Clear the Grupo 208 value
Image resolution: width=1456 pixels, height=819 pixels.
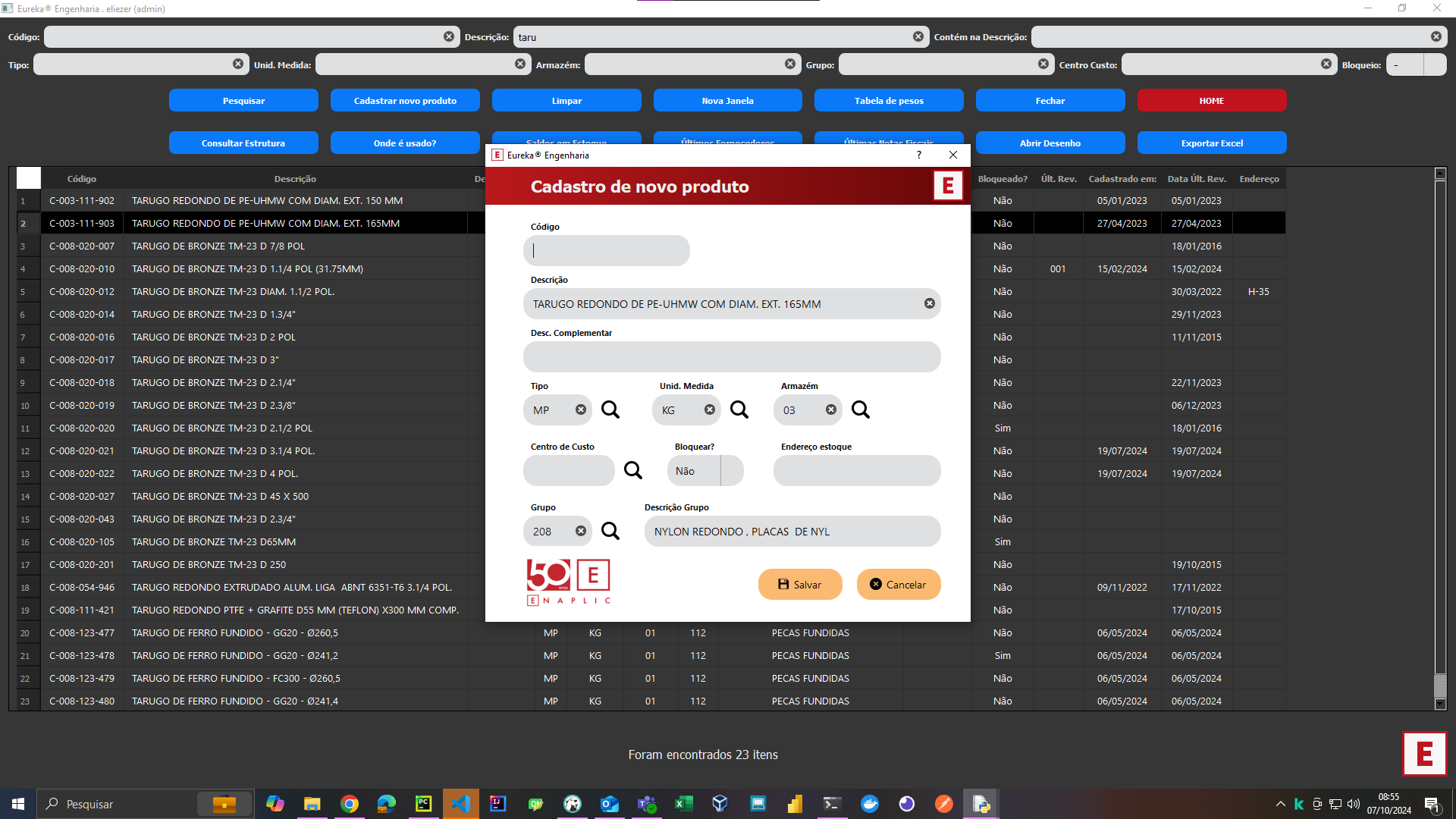(x=581, y=532)
